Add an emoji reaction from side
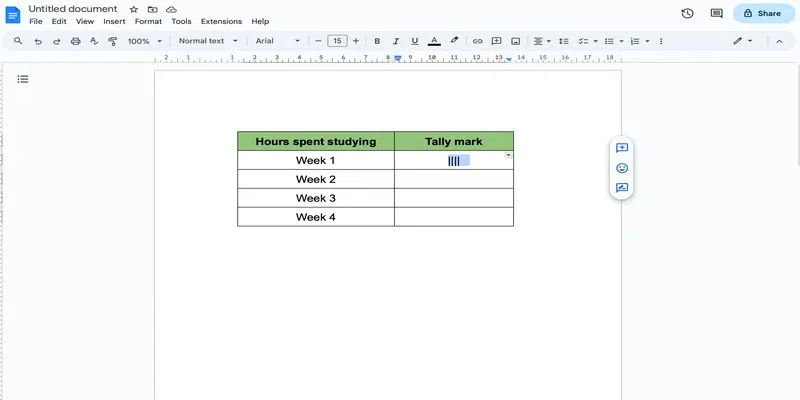Image resolution: width=800 pixels, height=400 pixels. (622, 168)
